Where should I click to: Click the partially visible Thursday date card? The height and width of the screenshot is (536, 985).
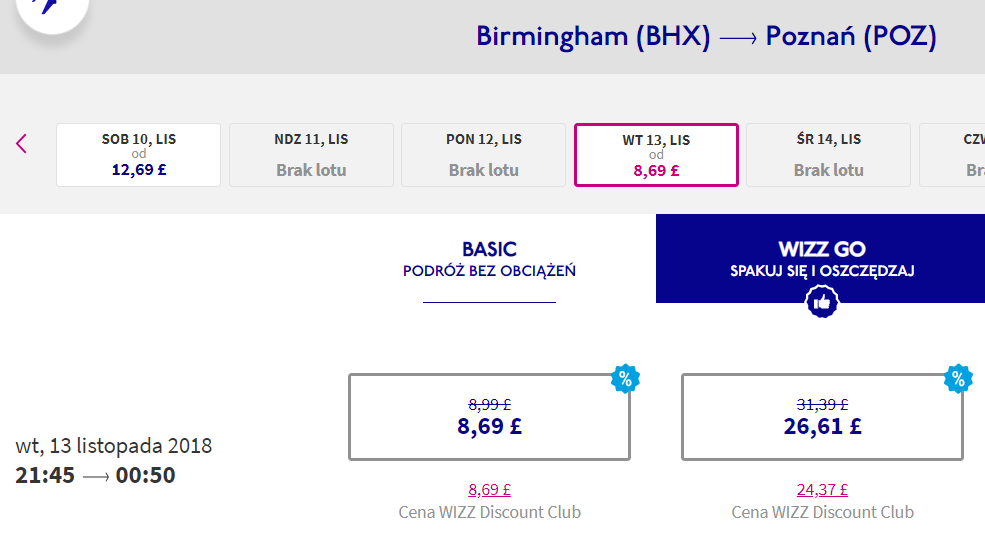coord(952,155)
